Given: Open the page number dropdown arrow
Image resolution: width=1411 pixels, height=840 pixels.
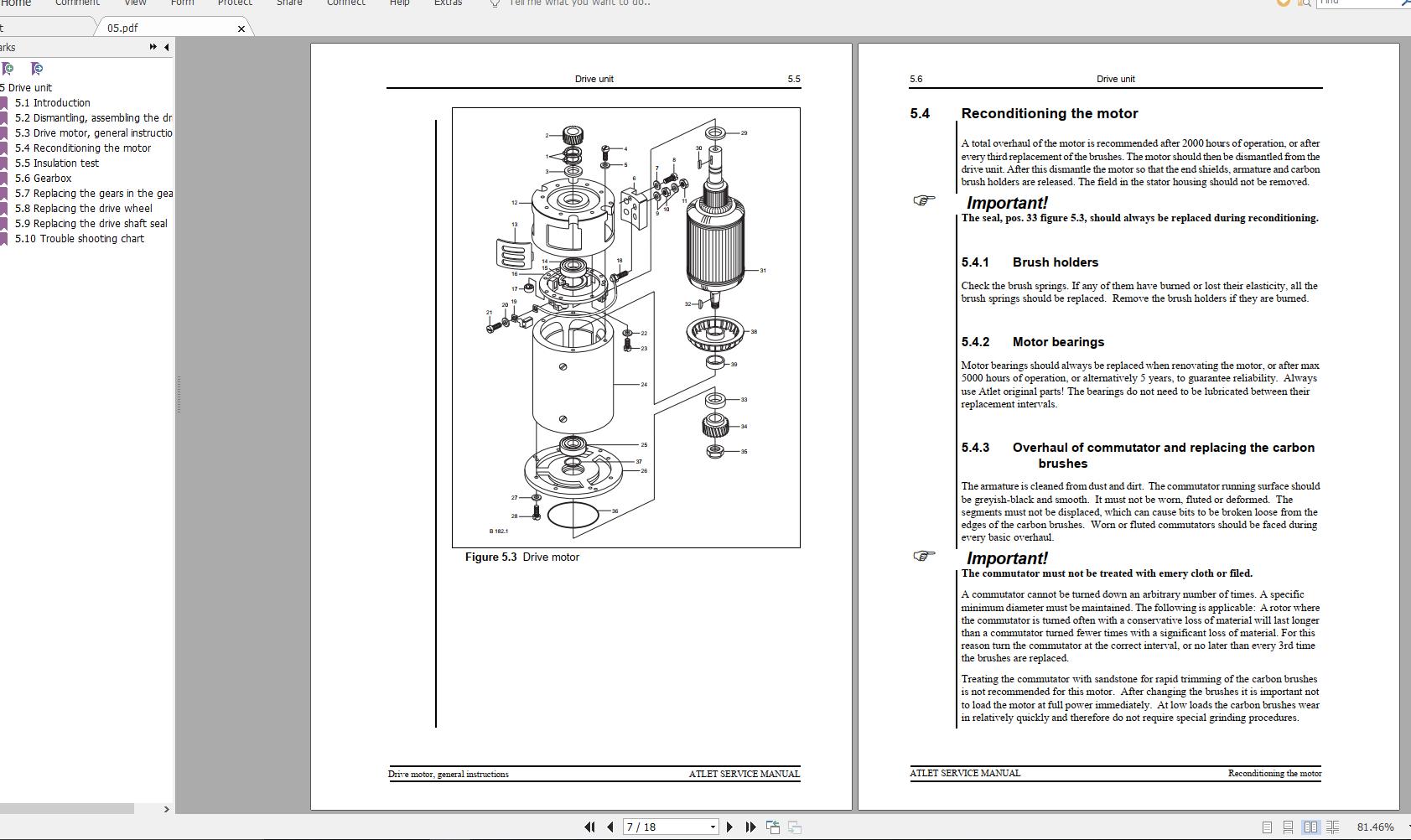Looking at the screenshot, I should pyautogui.click(x=712, y=827).
